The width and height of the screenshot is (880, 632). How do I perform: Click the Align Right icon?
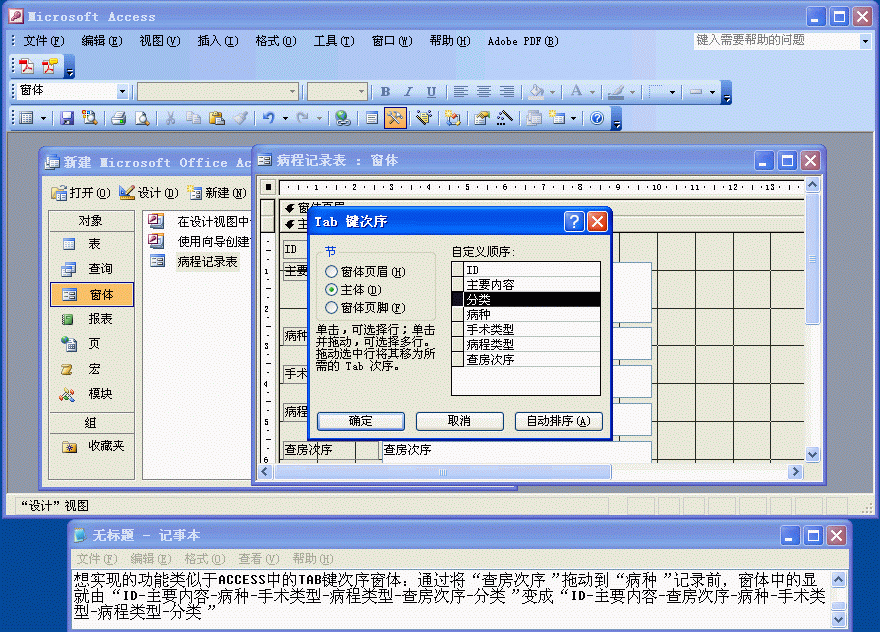507,91
